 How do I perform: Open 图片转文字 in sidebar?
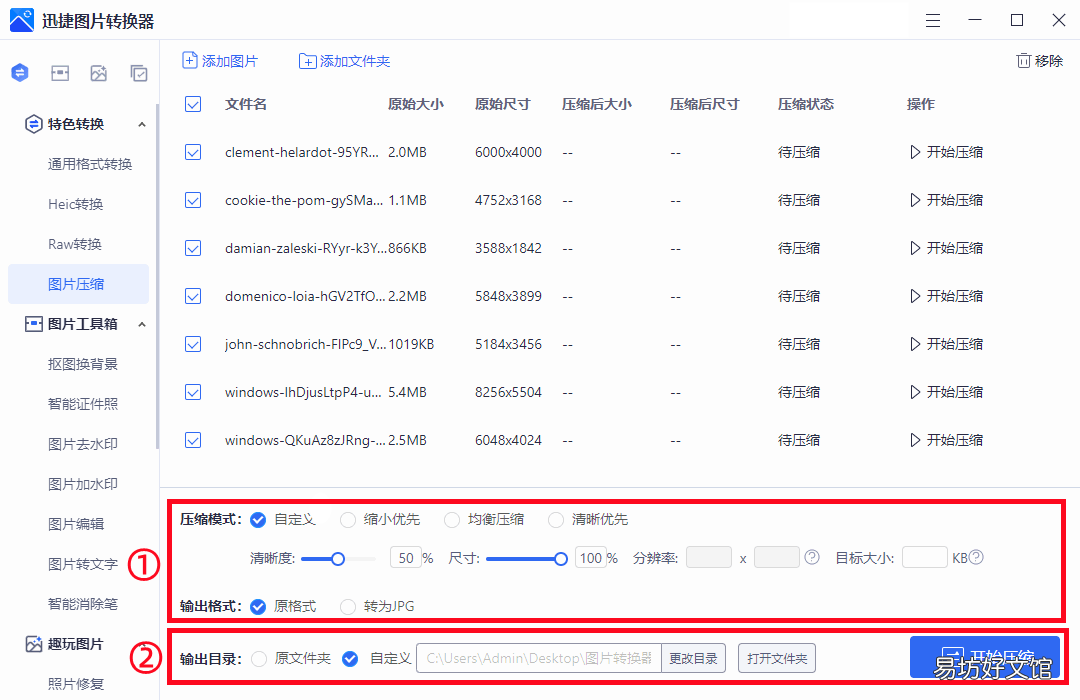tap(83, 564)
